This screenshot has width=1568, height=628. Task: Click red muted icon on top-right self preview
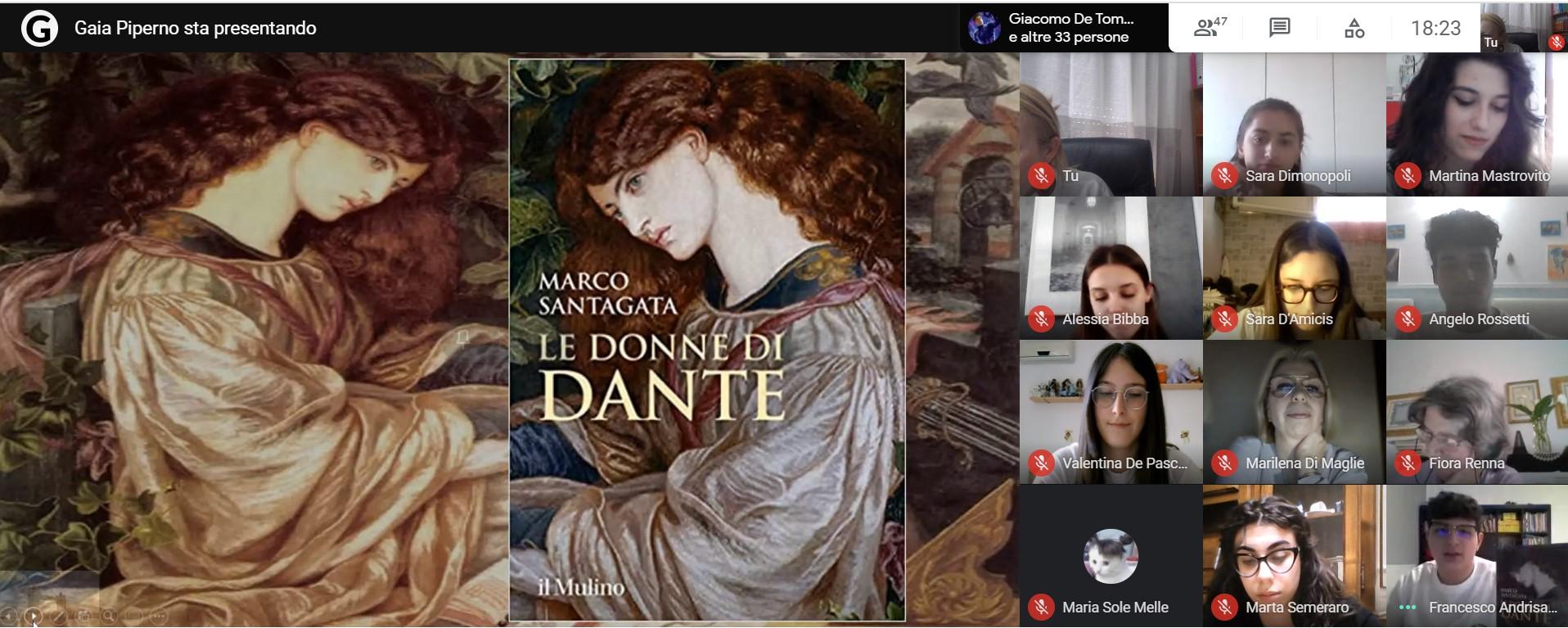1557,43
